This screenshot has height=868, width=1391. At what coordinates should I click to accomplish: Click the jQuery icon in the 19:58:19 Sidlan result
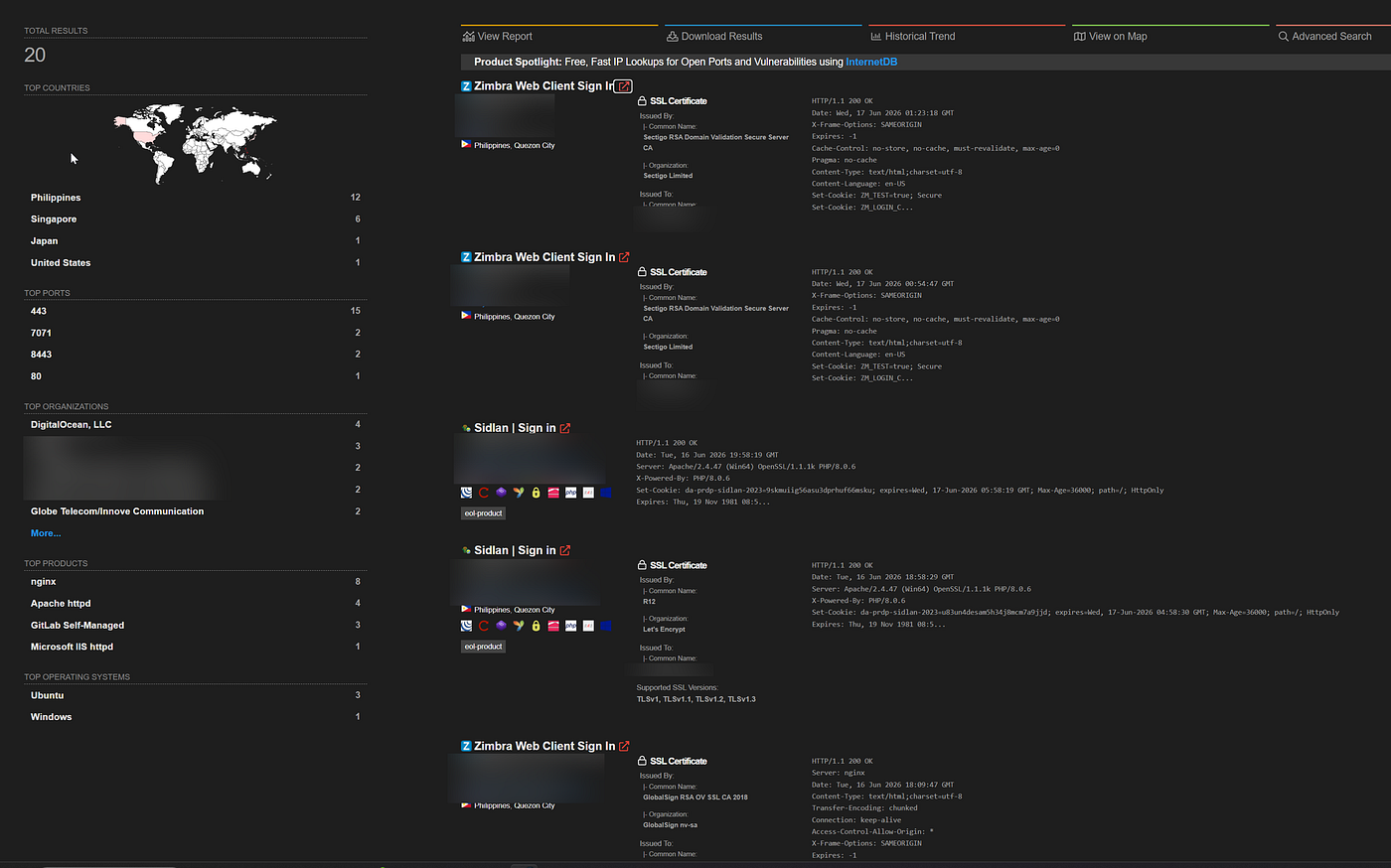point(467,493)
